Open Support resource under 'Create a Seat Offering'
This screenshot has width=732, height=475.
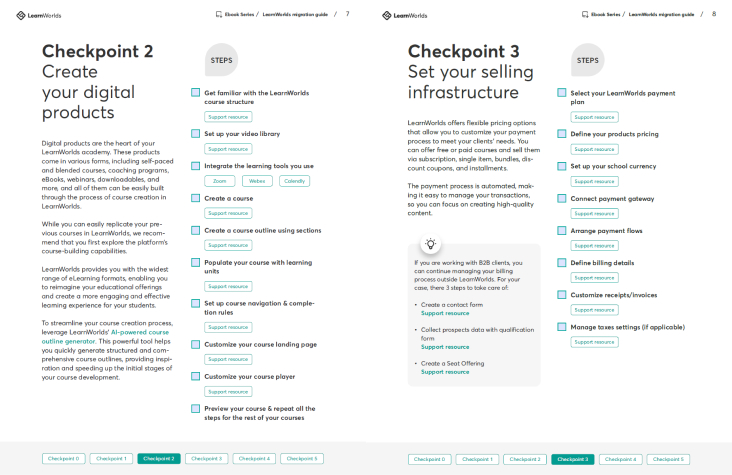445,372
